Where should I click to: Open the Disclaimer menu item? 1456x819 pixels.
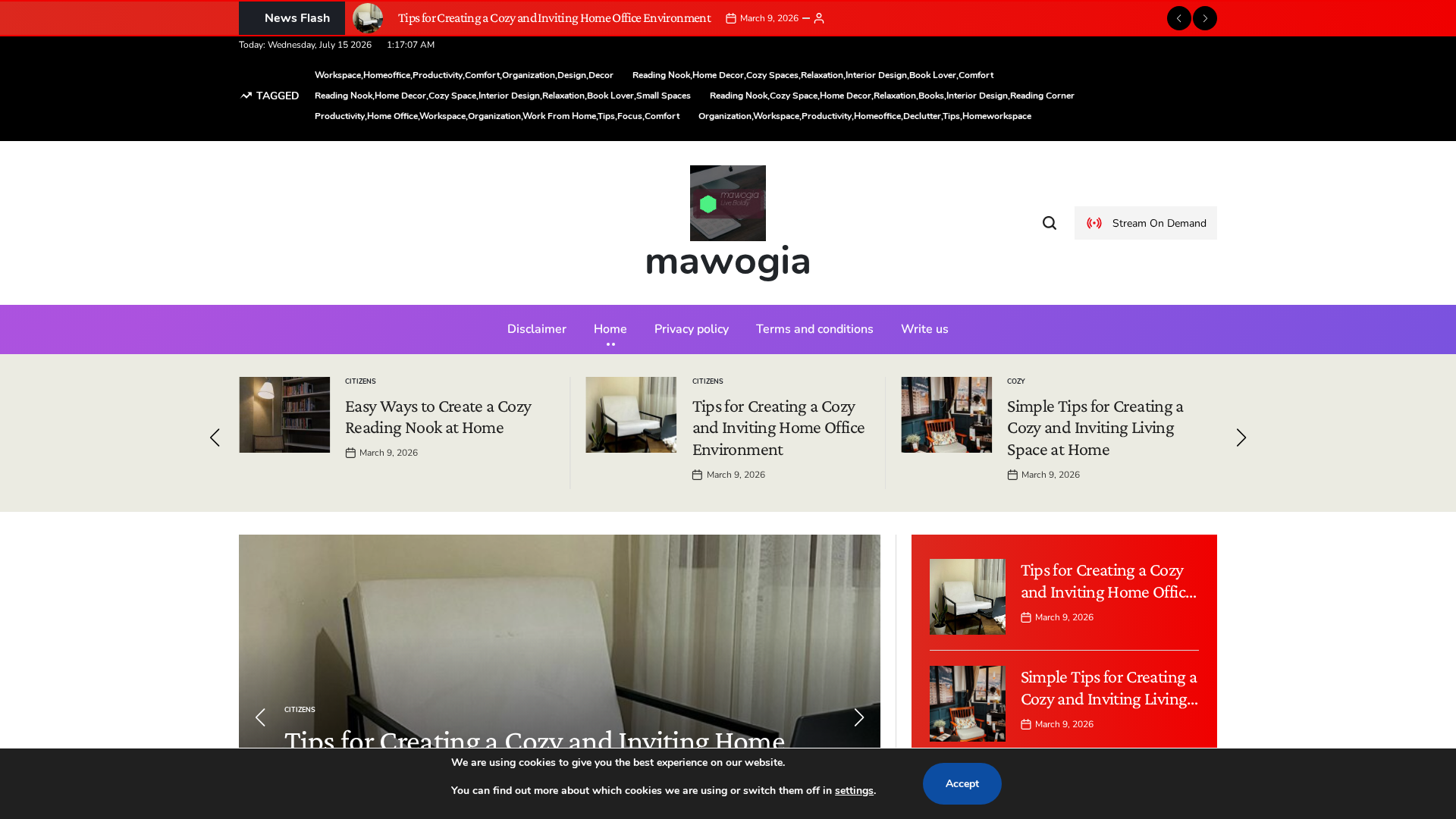click(537, 329)
